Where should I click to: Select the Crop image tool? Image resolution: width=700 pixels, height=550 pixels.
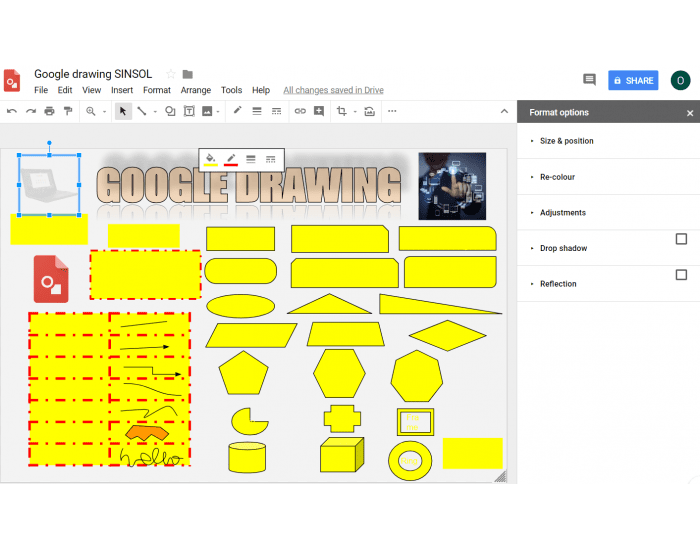coord(342,111)
